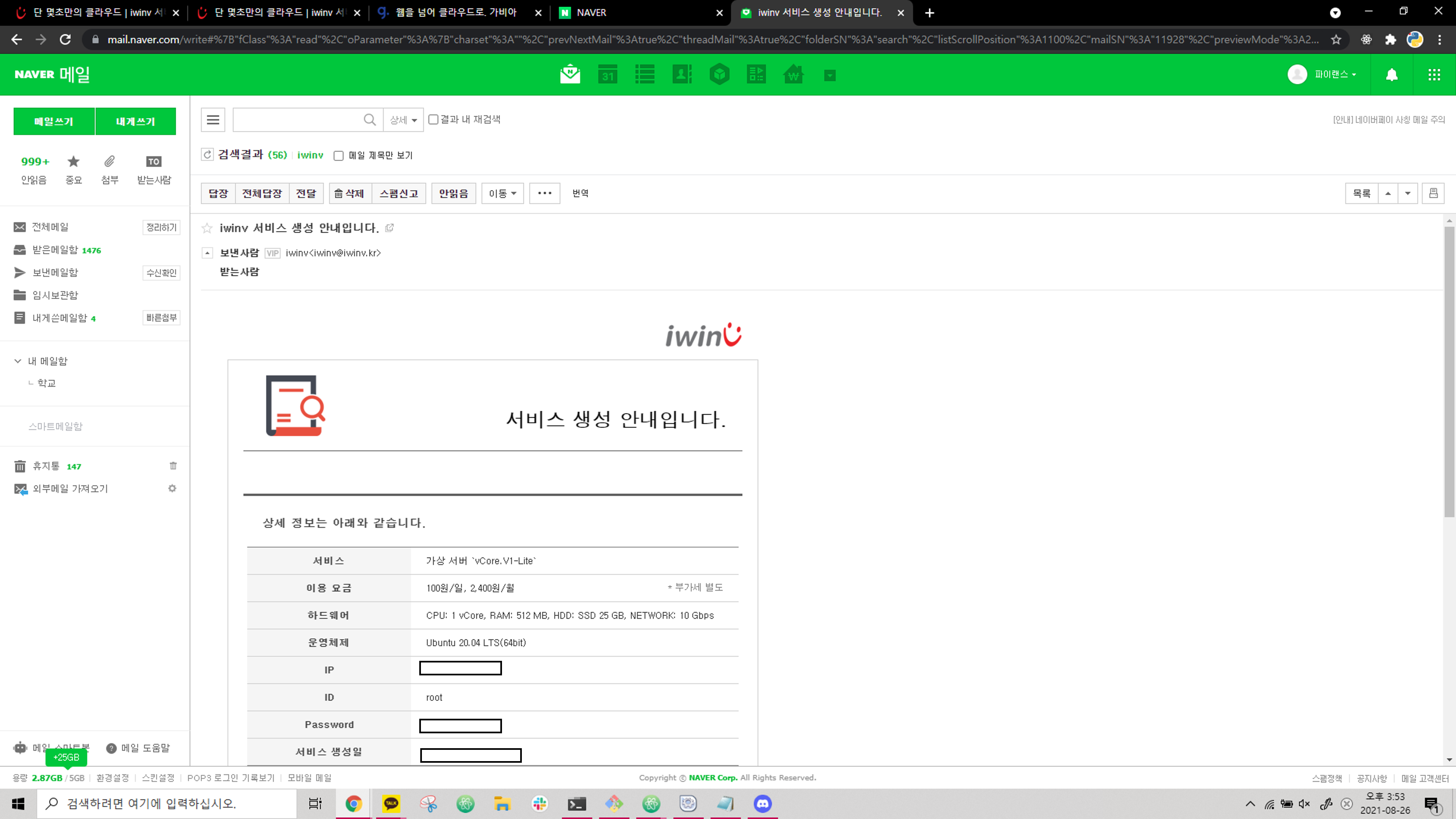The image size is (1456, 819).
Task: Collapse the 내 메일함 folder tree
Action: pyautogui.click(x=18, y=361)
